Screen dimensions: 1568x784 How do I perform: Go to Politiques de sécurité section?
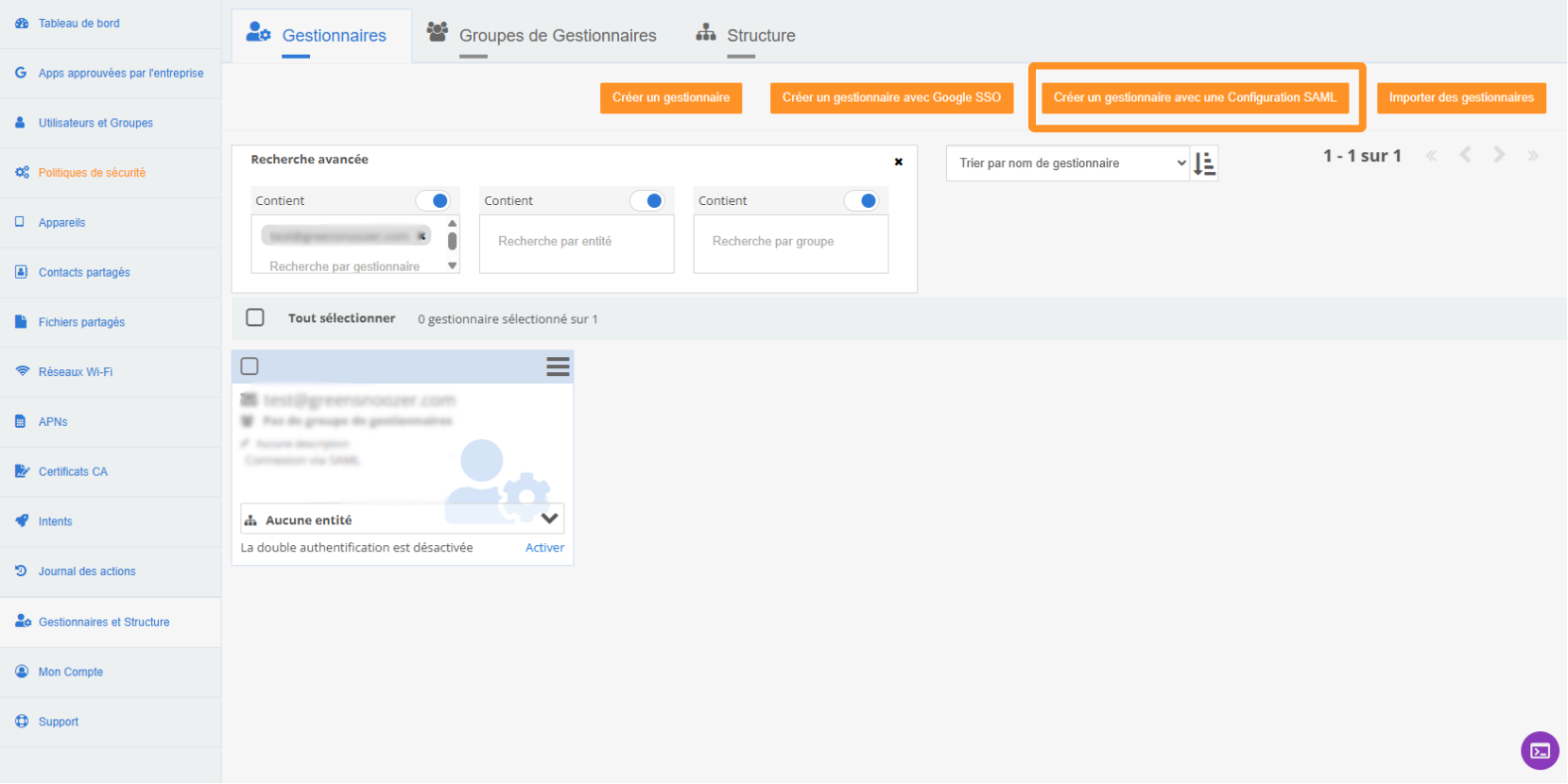click(92, 173)
